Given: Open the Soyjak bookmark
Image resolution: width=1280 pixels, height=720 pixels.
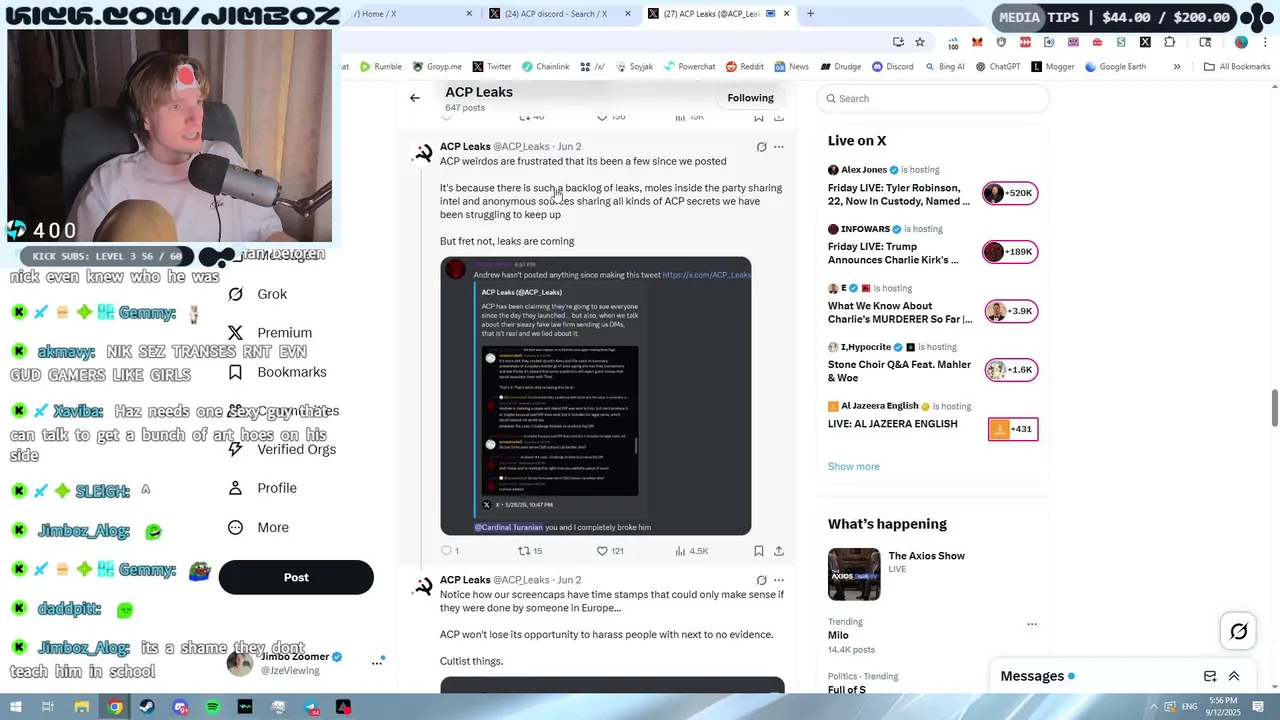Looking at the screenshot, I should coord(633,67).
